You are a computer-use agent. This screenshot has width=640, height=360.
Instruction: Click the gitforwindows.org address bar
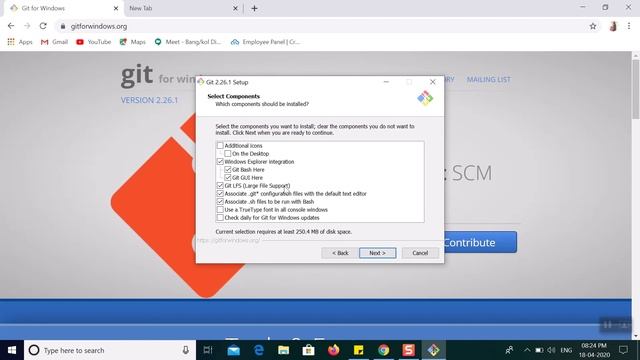tap(322, 26)
